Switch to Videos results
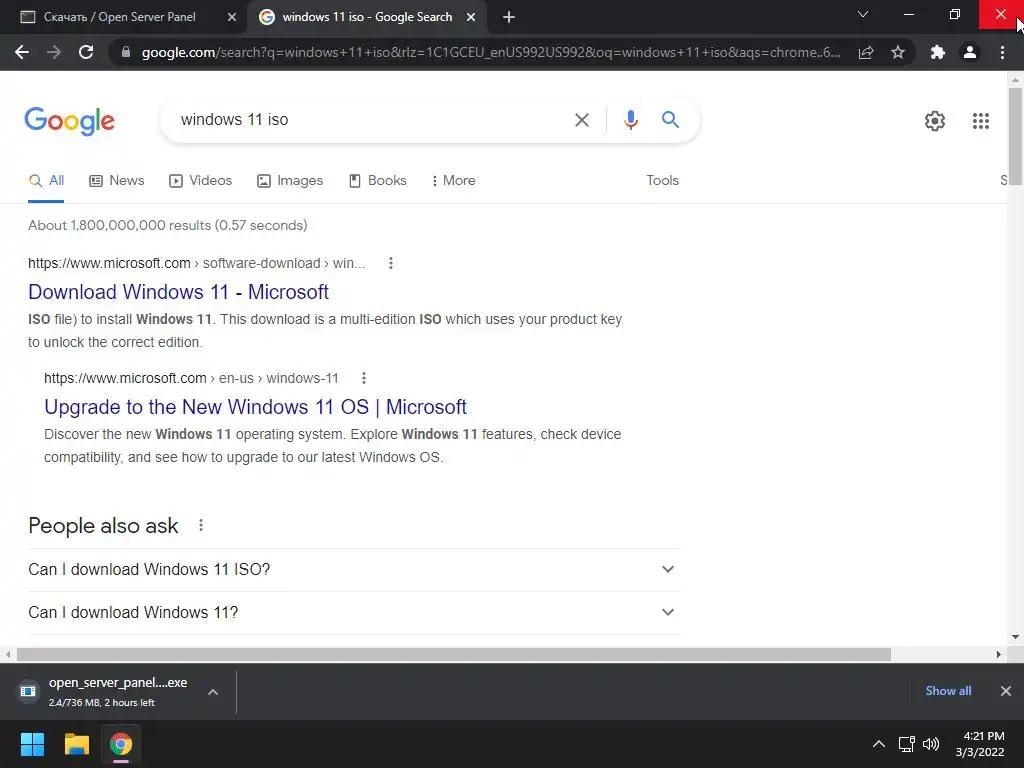Image resolution: width=1024 pixels, height=768 pixels. [x=200, y=181]
